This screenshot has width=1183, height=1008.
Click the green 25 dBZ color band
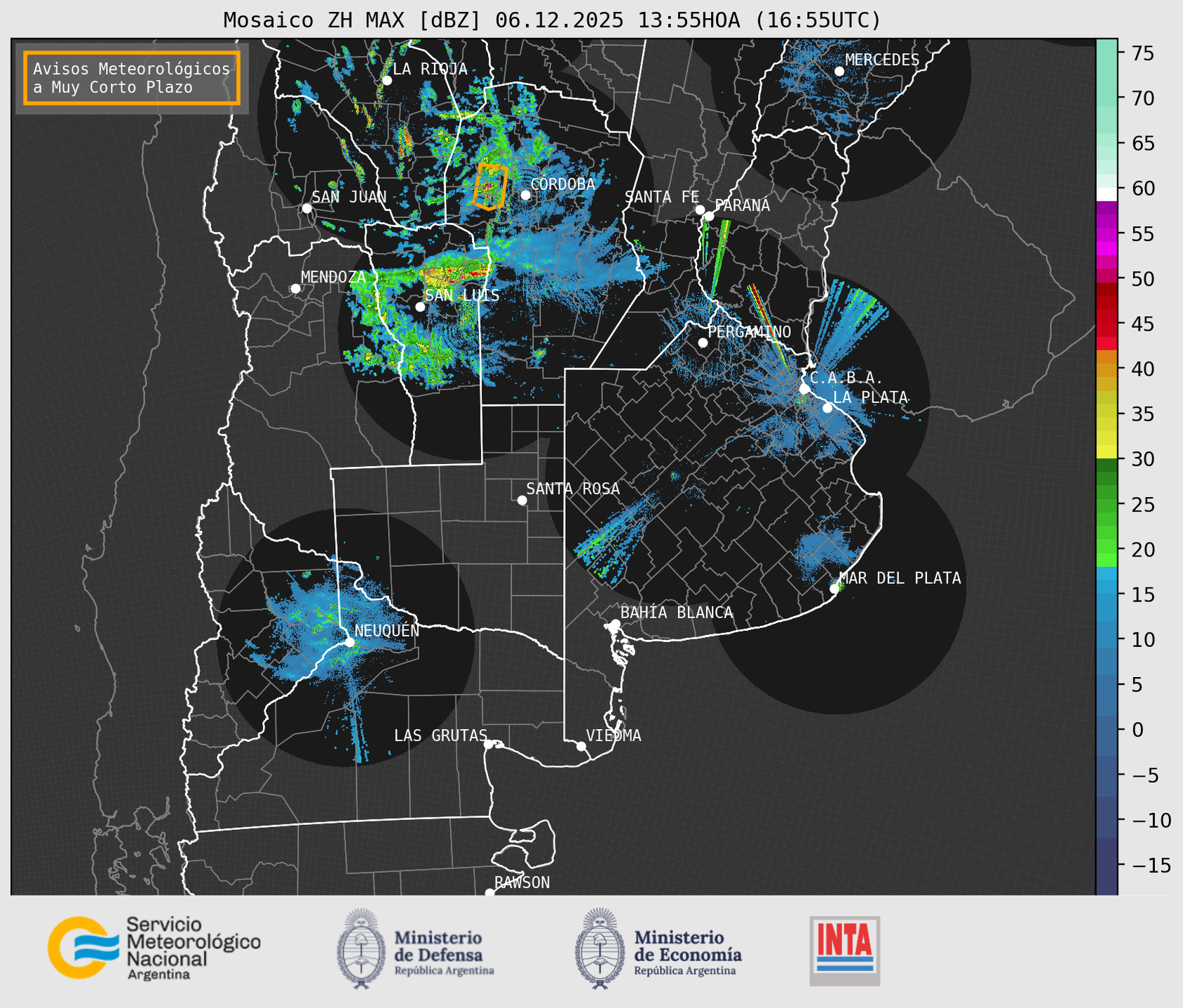click(1107, 505)
